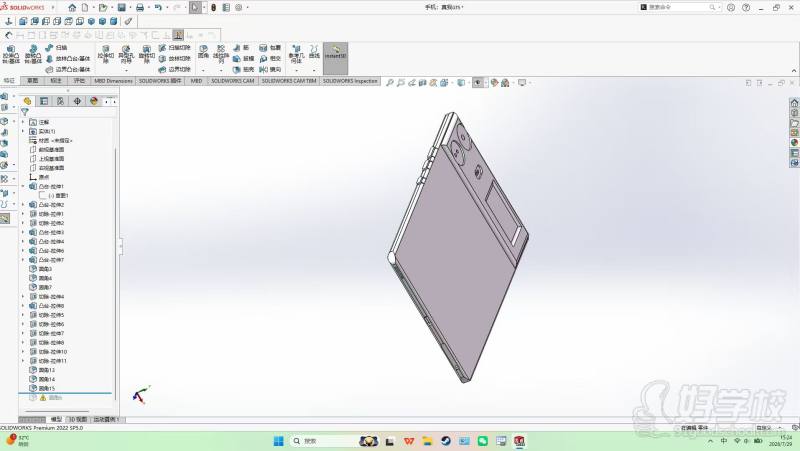Open the Appearances color-ball icon in the task pane
The image size is (800, 451).
794,142
